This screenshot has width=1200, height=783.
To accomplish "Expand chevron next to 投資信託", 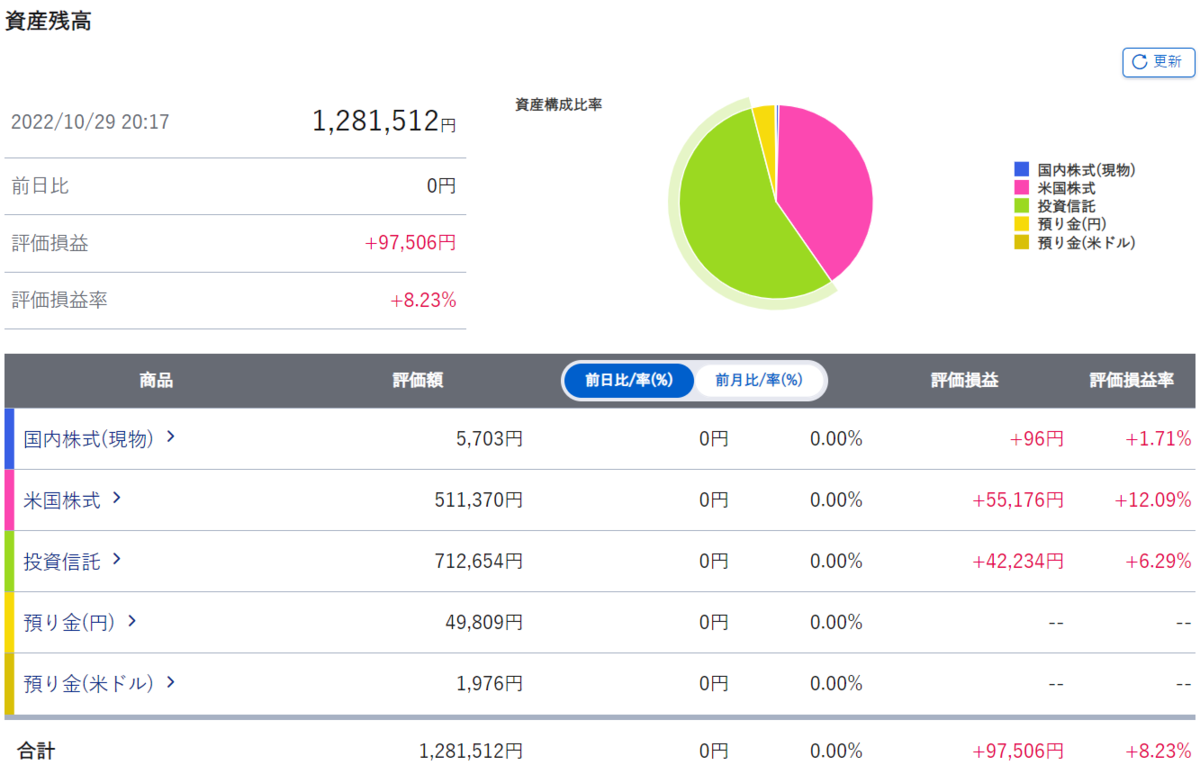I will click(117, 560).
